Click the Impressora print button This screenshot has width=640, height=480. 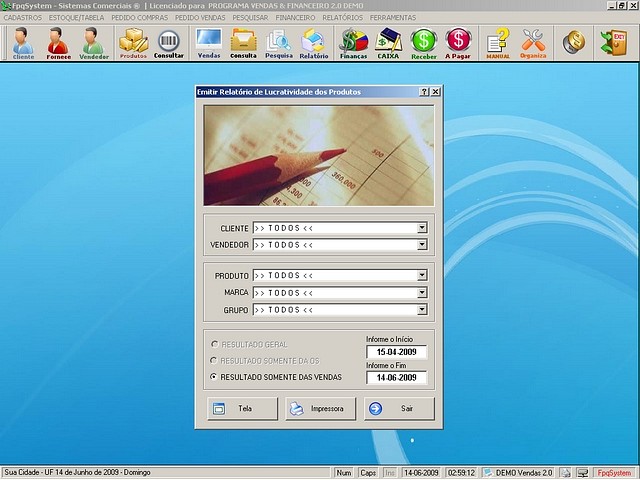coord(321,408)
